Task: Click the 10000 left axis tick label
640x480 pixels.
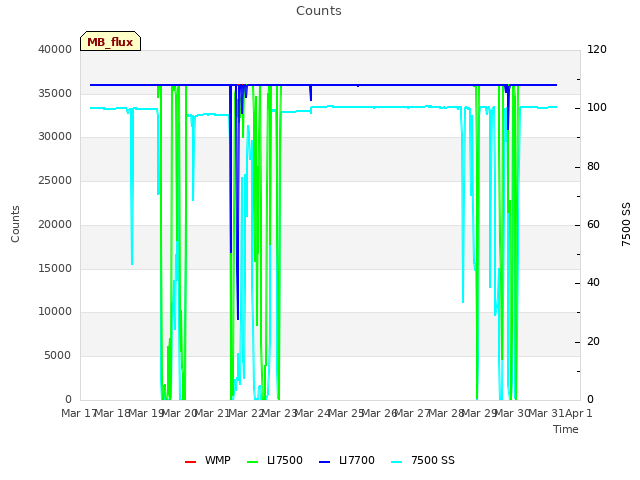Action: point(55,311)
